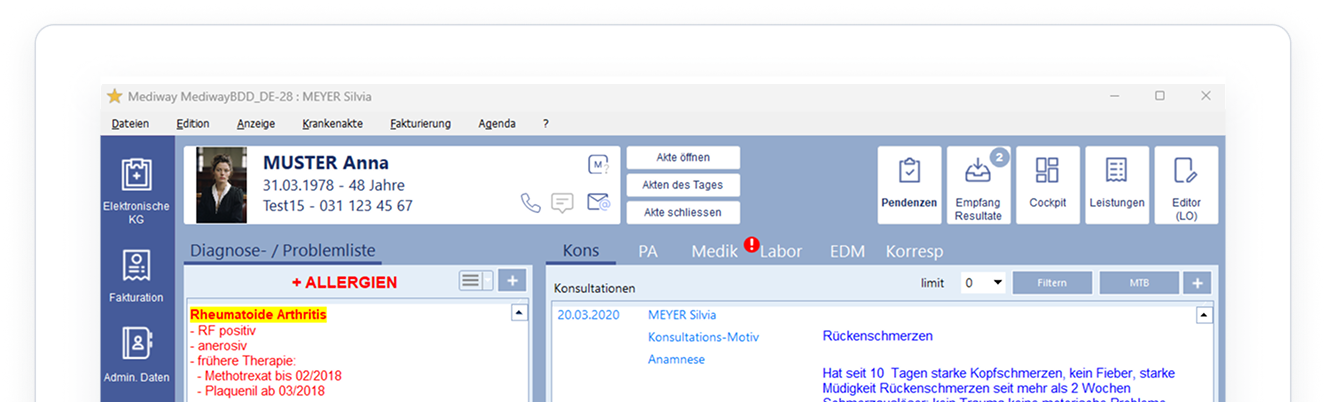Switch to the Medik tab
Viewport: 1326px width, 402px height.
(x=714, y=252)
